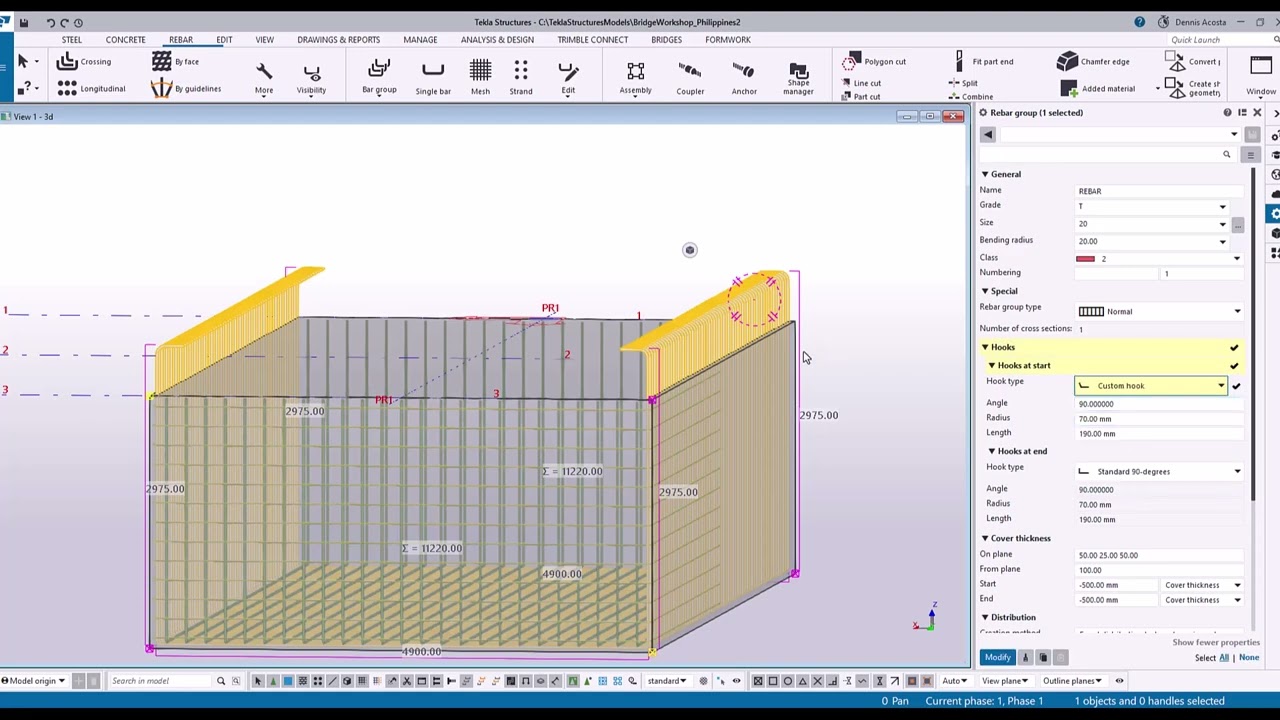Open Start Cover thickness dropdown
Viewport: 1280px width, 720px height.
click(x=1237, y=586)
